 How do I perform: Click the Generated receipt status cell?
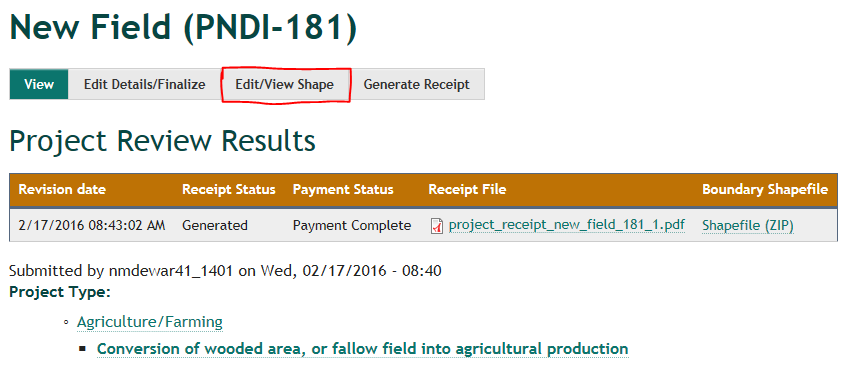[215, 225]
